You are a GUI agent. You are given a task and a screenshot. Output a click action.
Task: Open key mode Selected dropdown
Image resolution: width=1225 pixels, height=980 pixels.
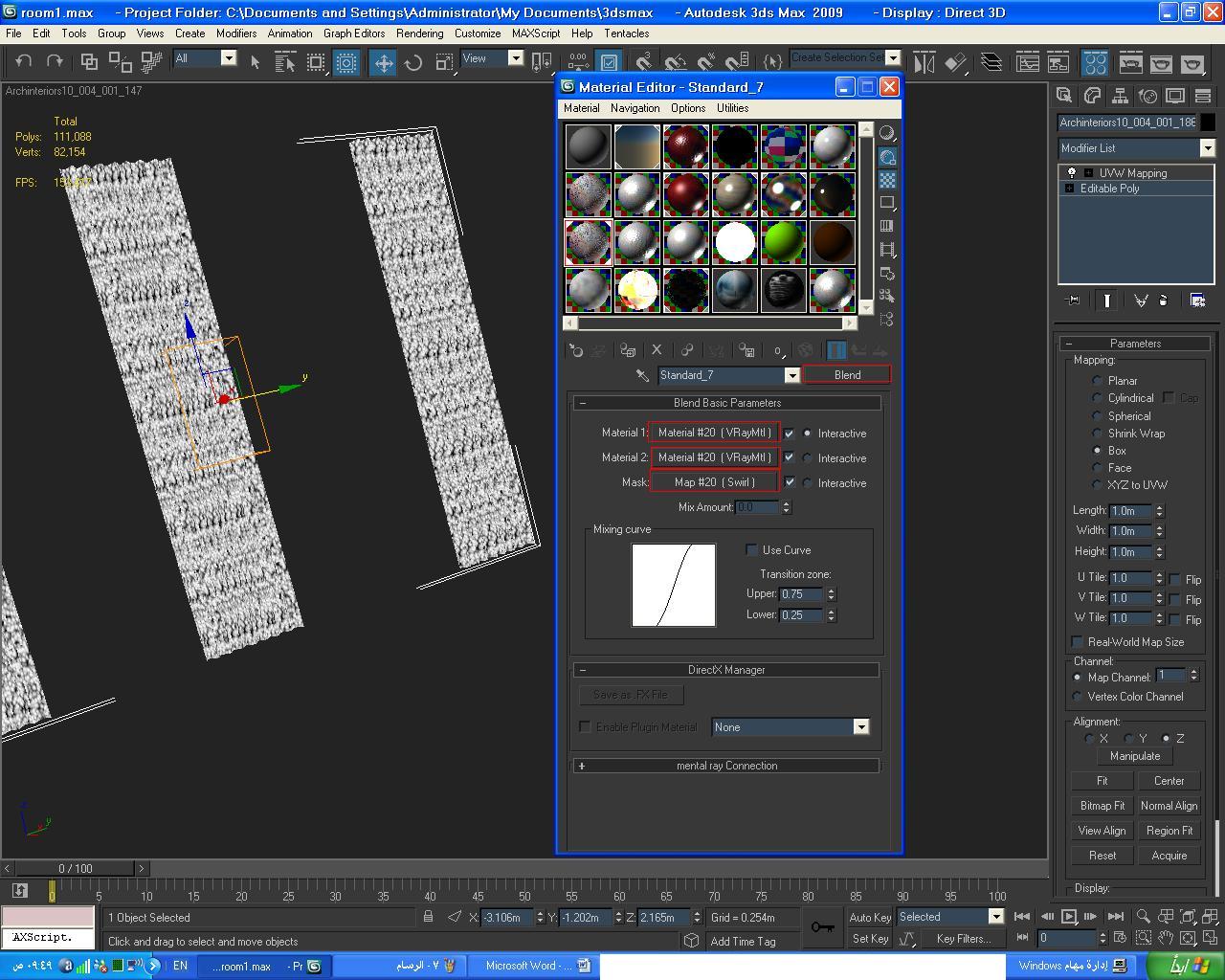coord(995,917)
